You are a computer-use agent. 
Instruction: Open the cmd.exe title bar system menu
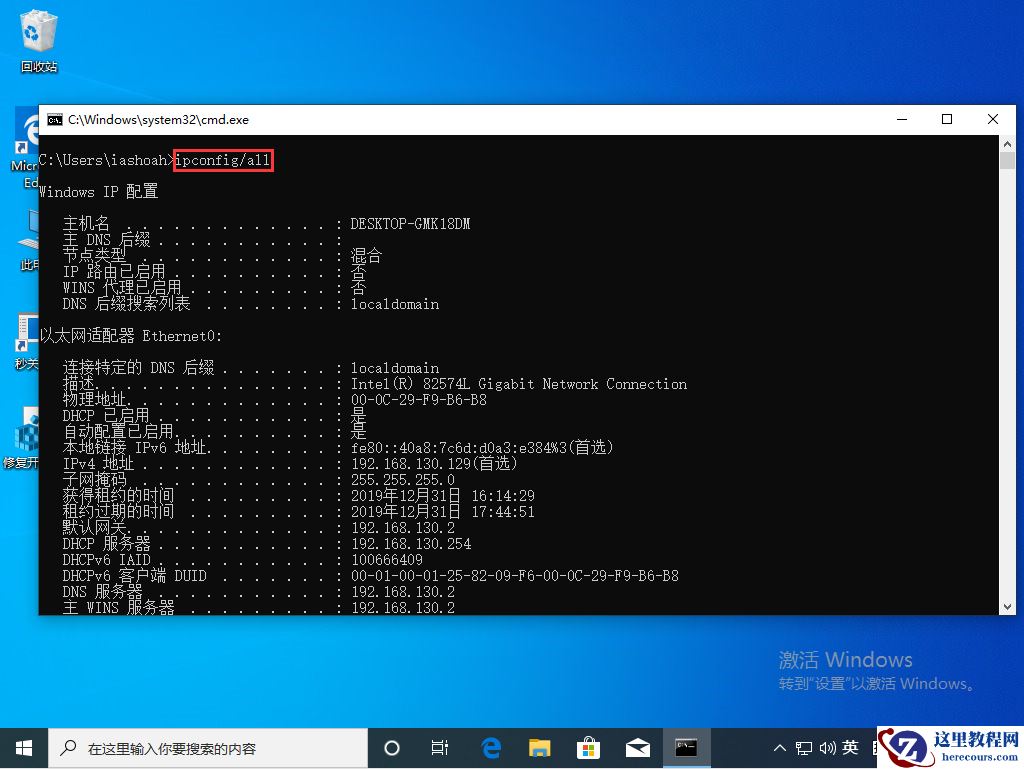point(54,119)
